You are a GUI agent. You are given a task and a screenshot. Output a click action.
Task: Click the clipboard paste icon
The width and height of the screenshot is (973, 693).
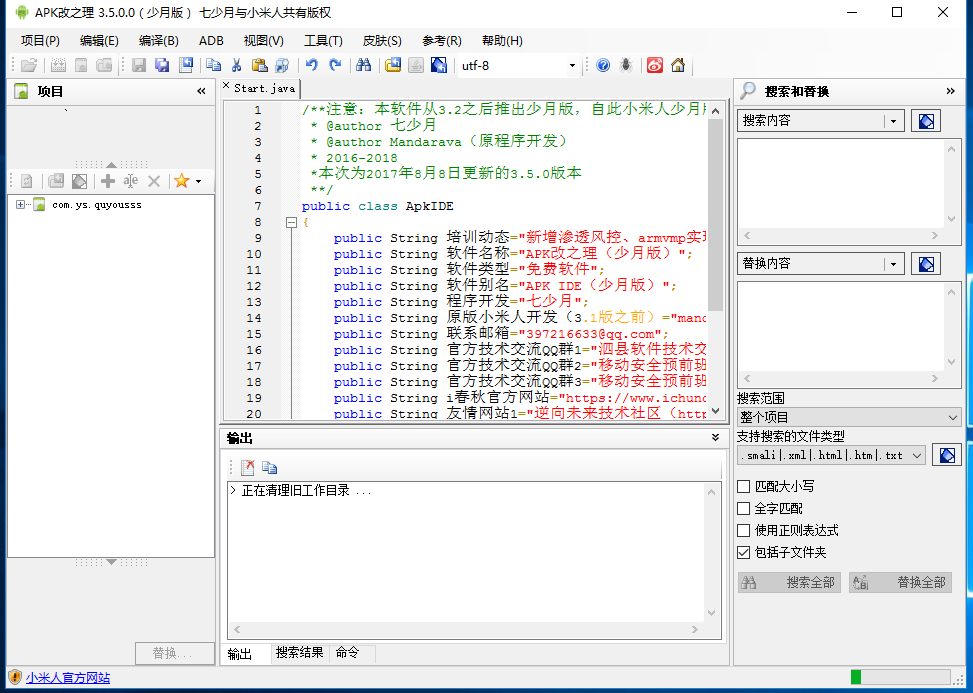click(259, 65)
